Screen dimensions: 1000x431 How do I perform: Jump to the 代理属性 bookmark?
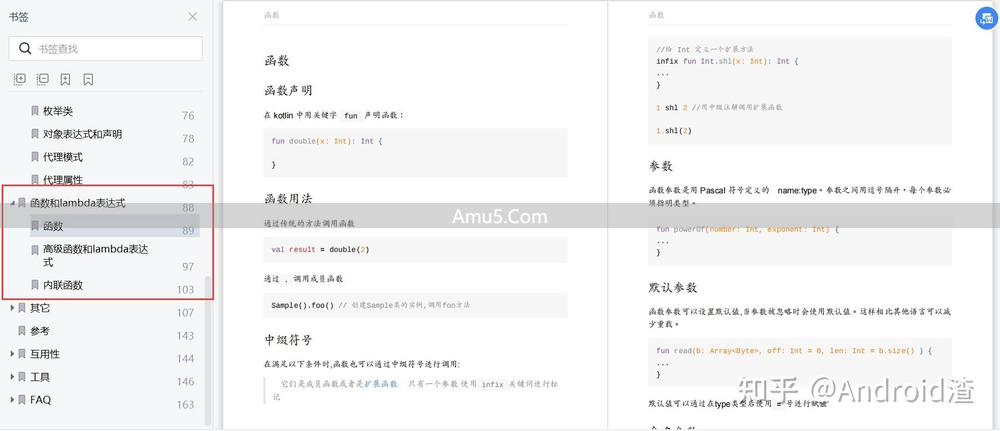tap(62, 180)
